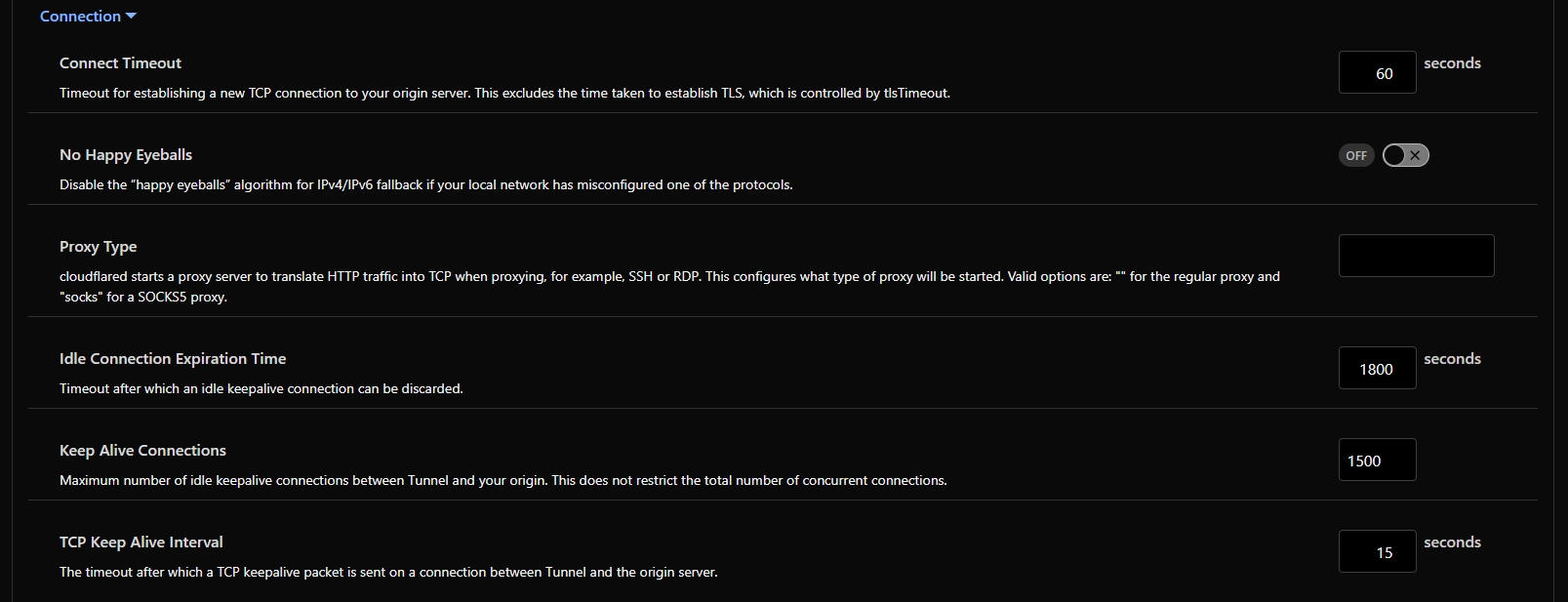This screenshot has height=602, width=1568.
Task: Click the seconds unit beside Connect Timeout
Action: tap(1452, 63)
